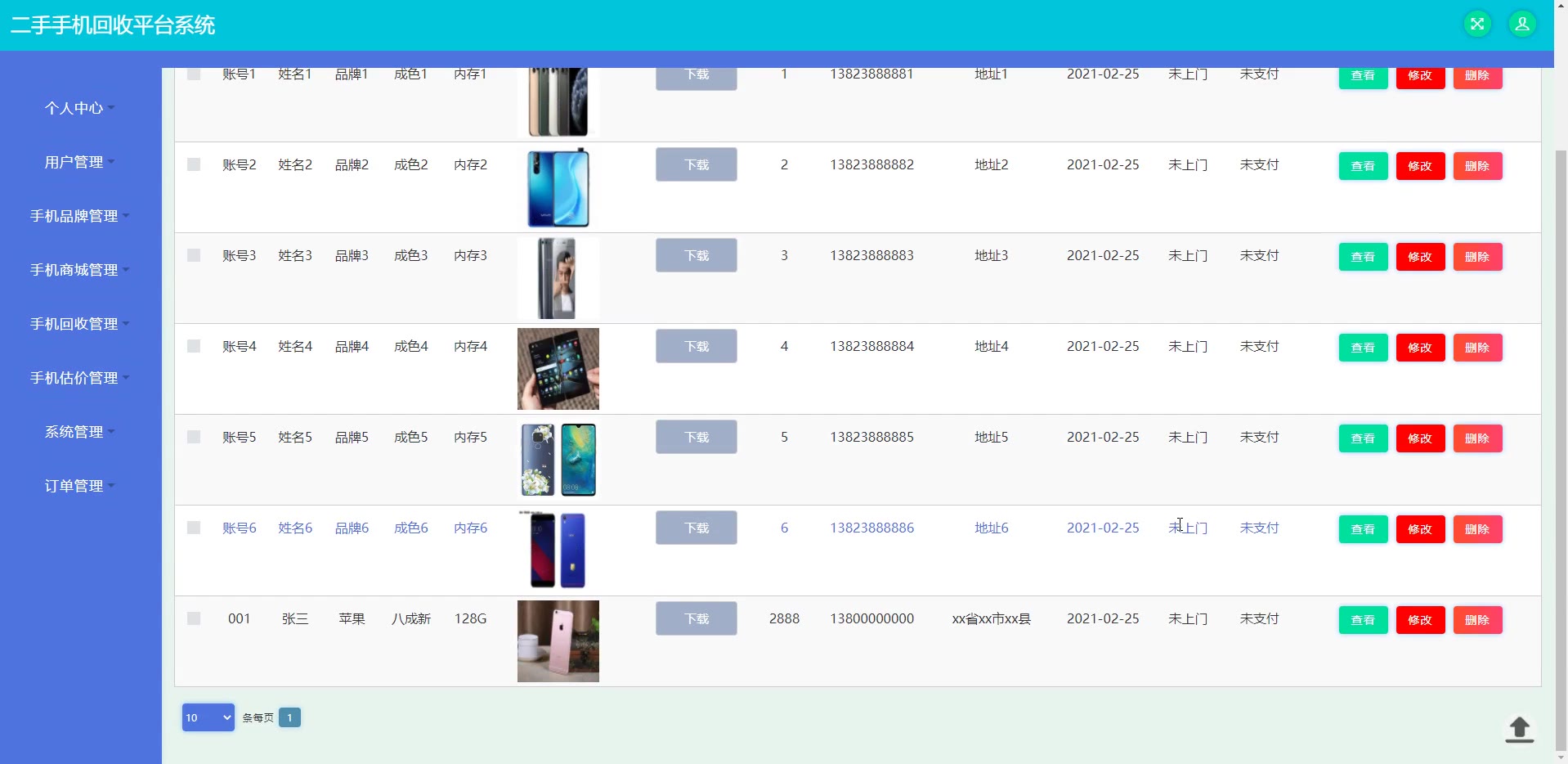Delete row 账号1 with 删除
This screenshot has width=1568, height=764.
[1477, 78]
